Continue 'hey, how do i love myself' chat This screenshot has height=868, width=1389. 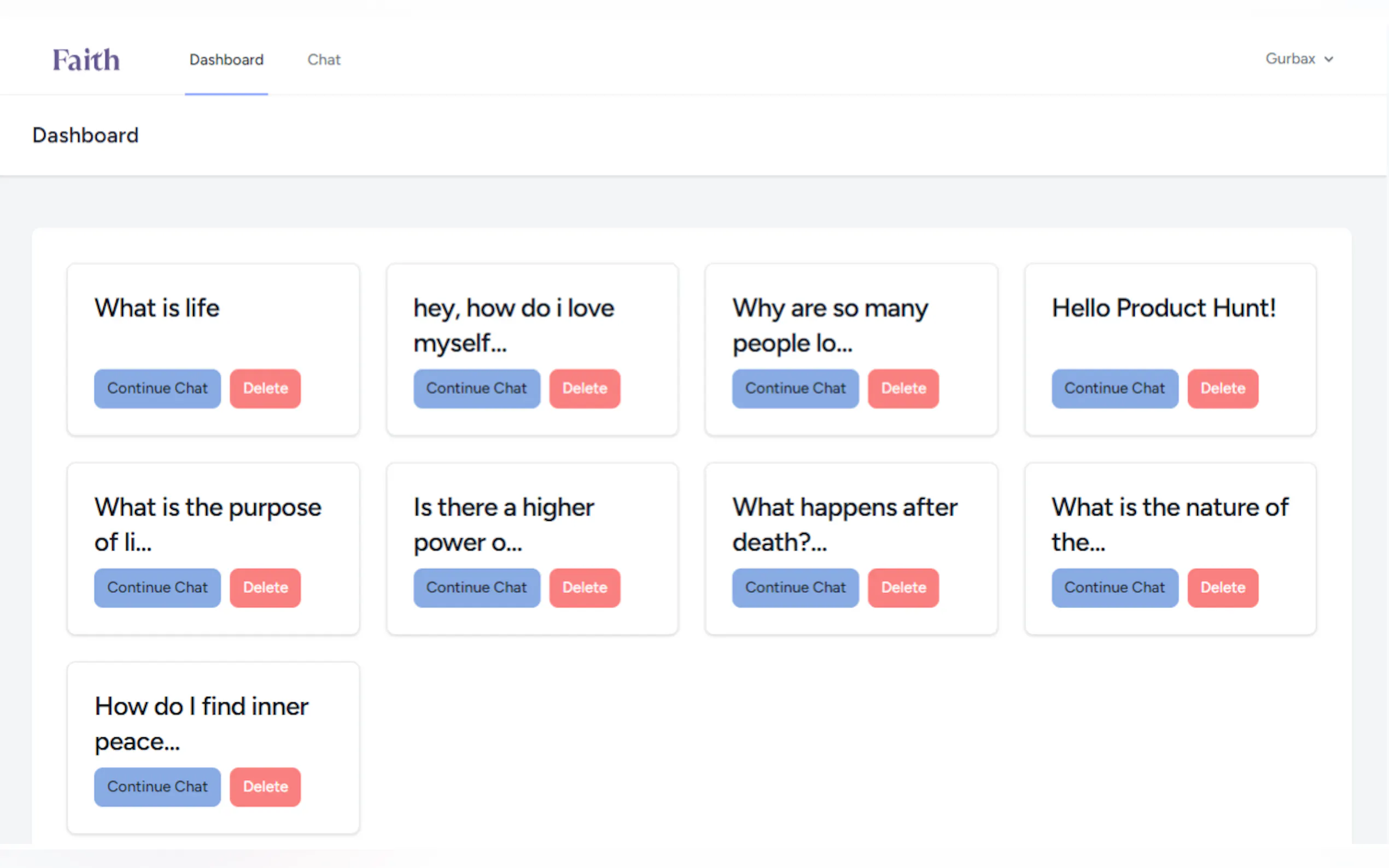point(476,389)
